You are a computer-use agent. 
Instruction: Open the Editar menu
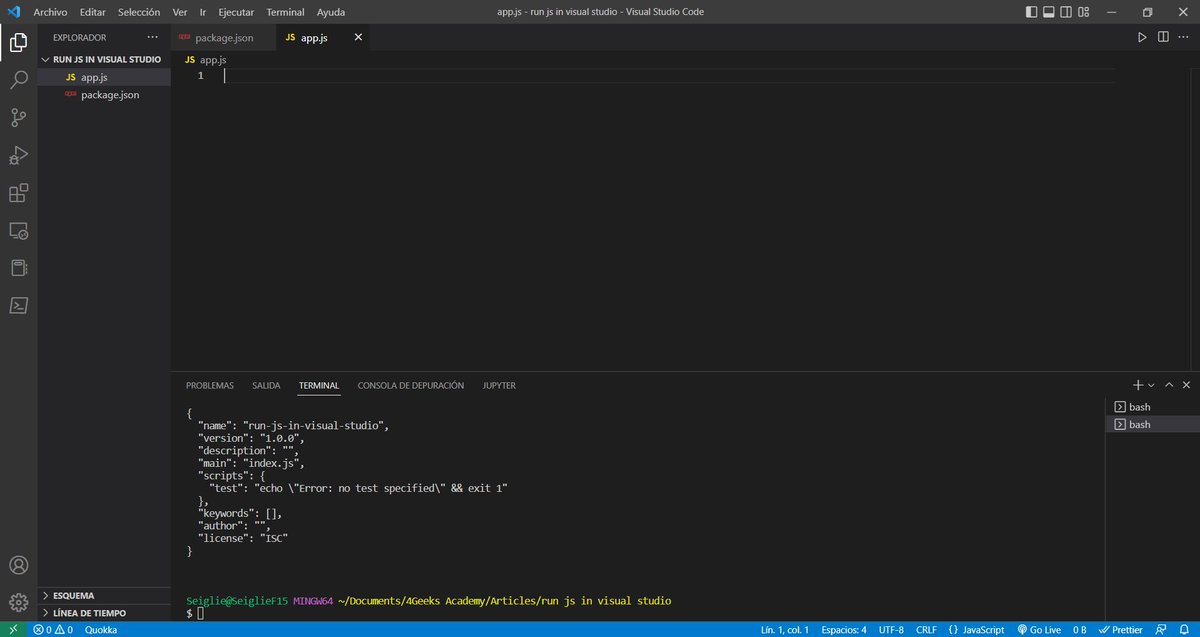click(x=93, y=12)
